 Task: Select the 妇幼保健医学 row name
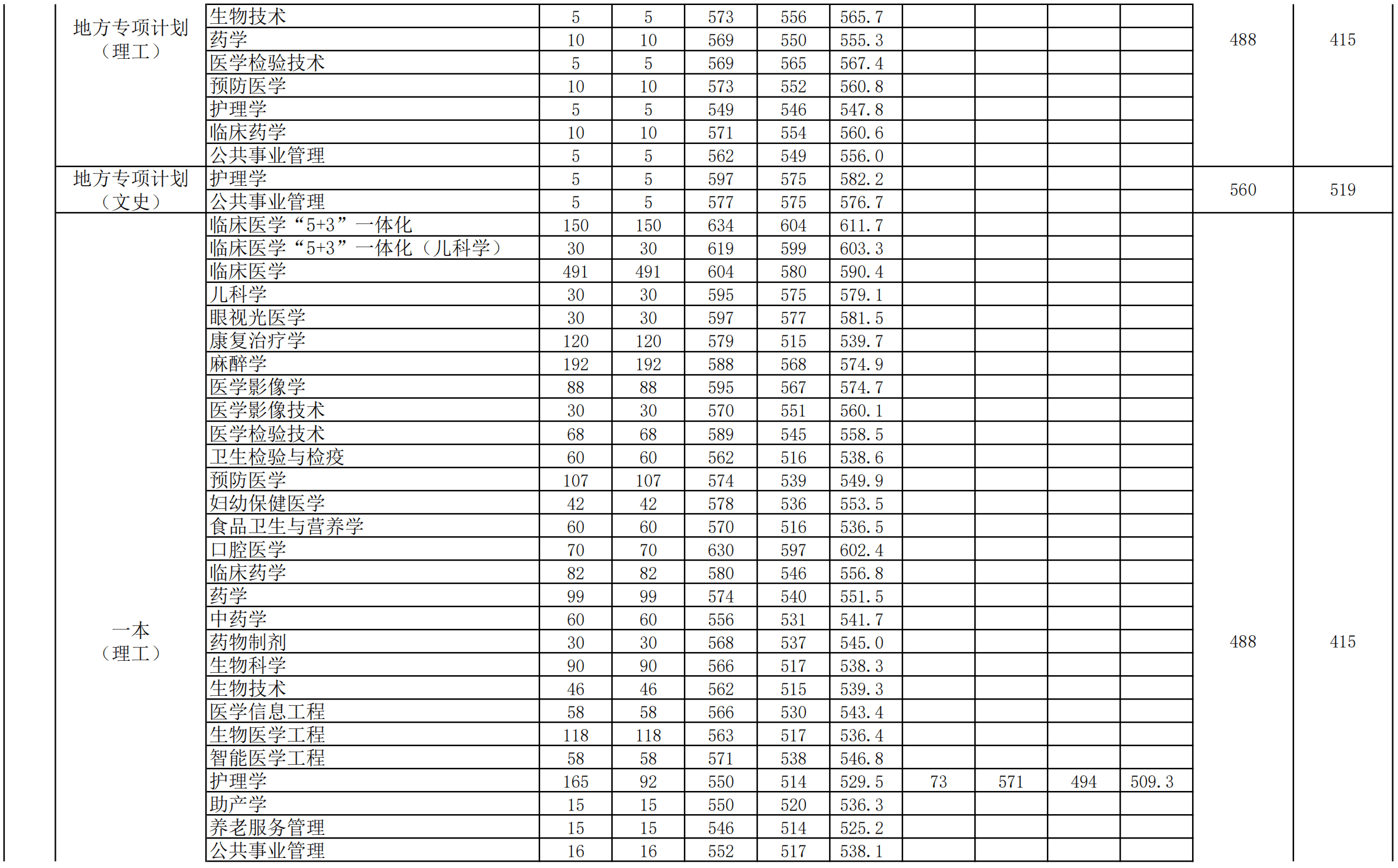point(267,503)
